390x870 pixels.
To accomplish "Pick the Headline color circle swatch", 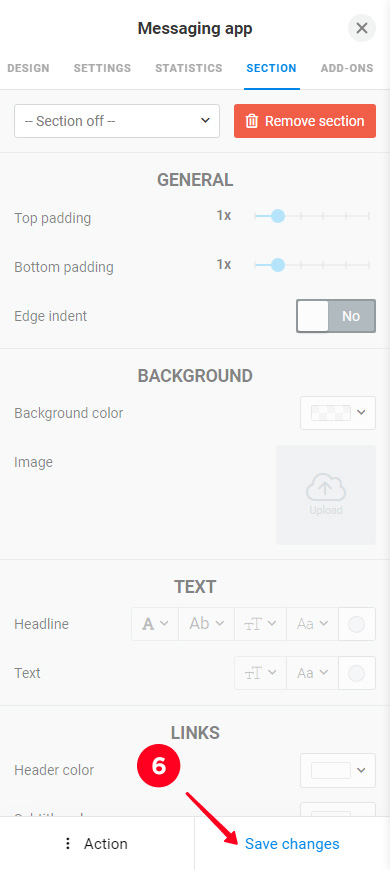I will pyautogui.click(x=356, y=624).
